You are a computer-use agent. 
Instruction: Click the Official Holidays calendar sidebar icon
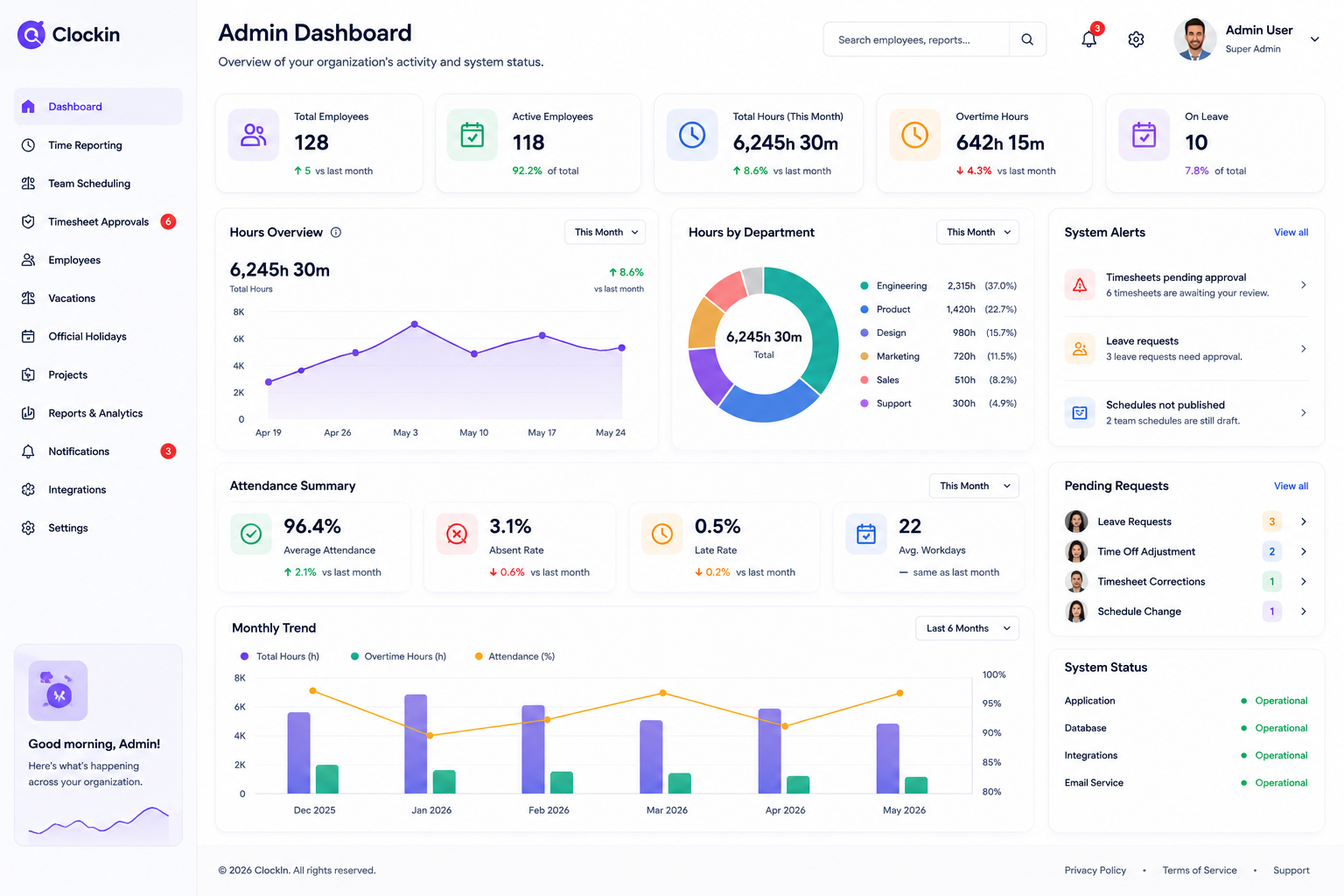tap(28, 336)
